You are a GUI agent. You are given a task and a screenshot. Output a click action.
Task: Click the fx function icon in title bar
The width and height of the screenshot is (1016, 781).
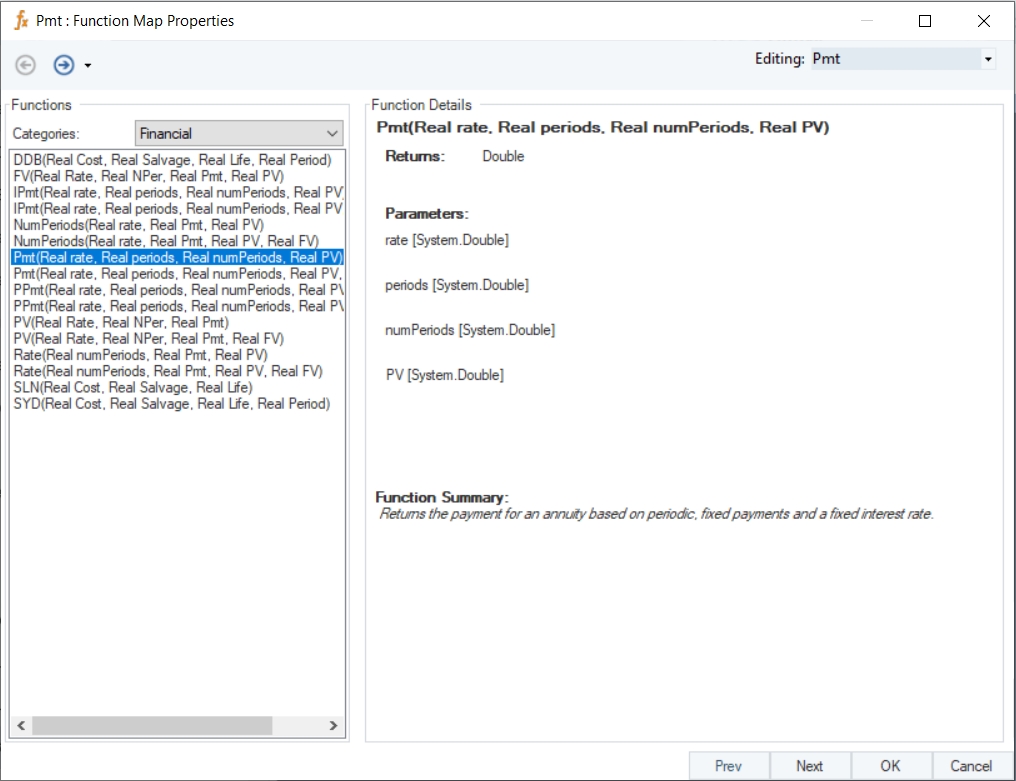(x=21, y=21)
